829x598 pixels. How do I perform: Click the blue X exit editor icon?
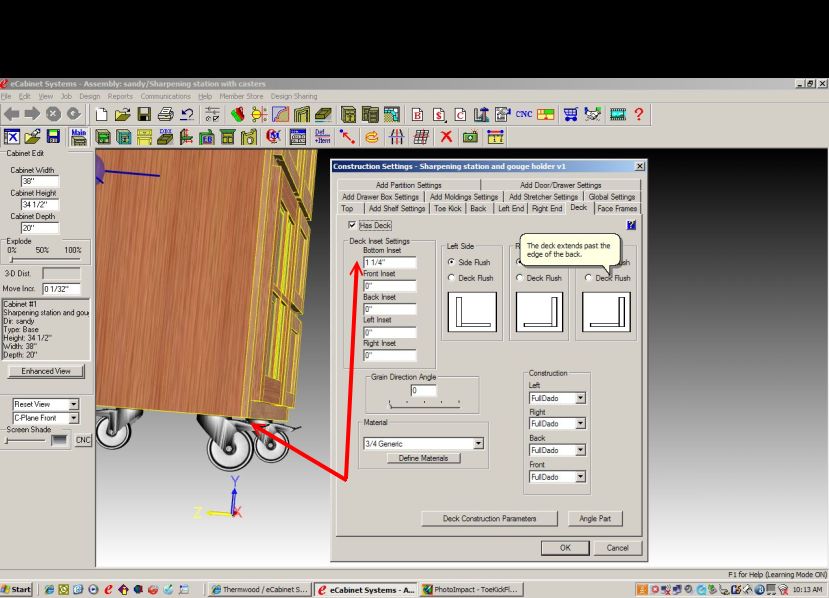point(12,137)
